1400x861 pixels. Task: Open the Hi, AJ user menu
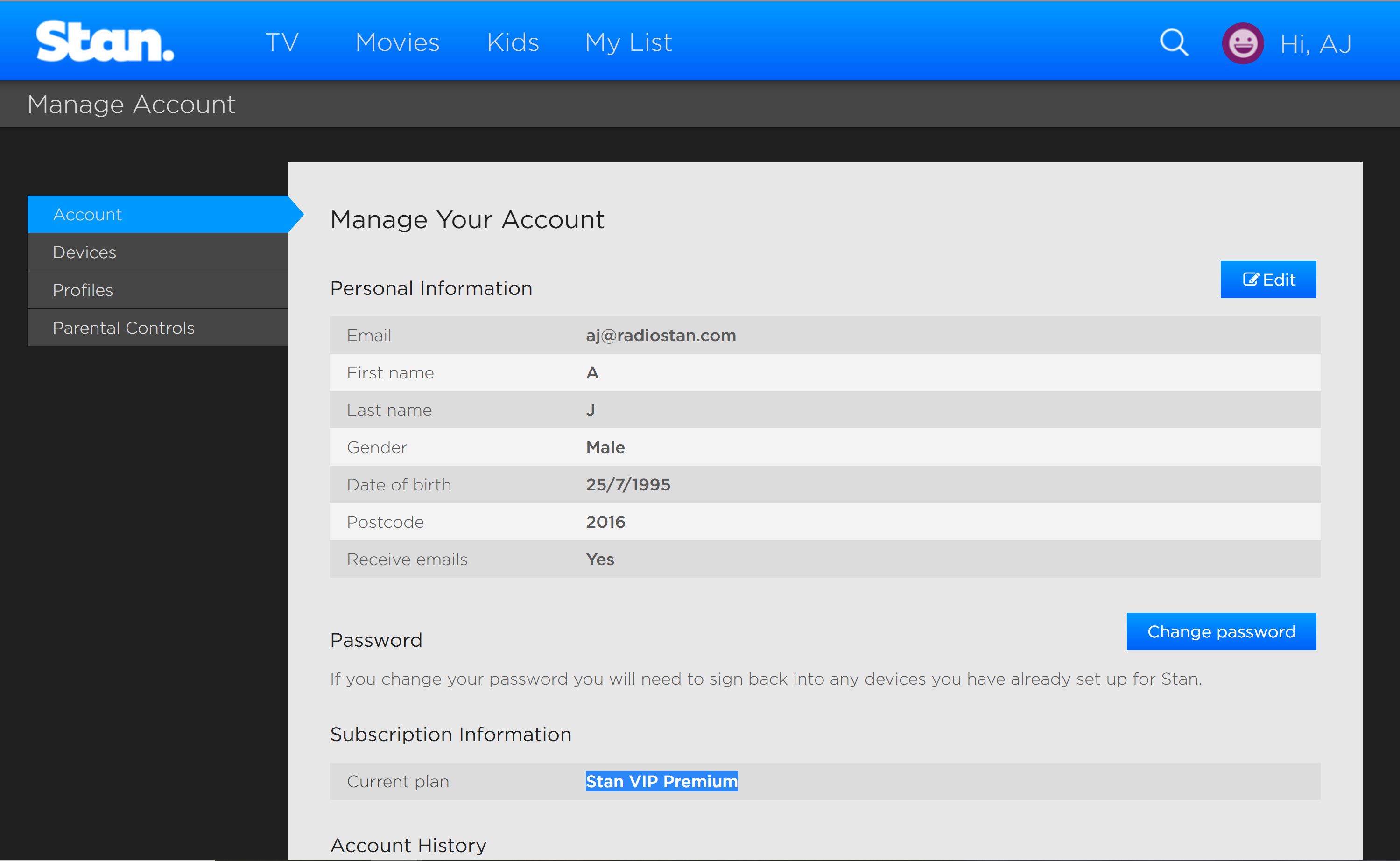pos(1315,44)
